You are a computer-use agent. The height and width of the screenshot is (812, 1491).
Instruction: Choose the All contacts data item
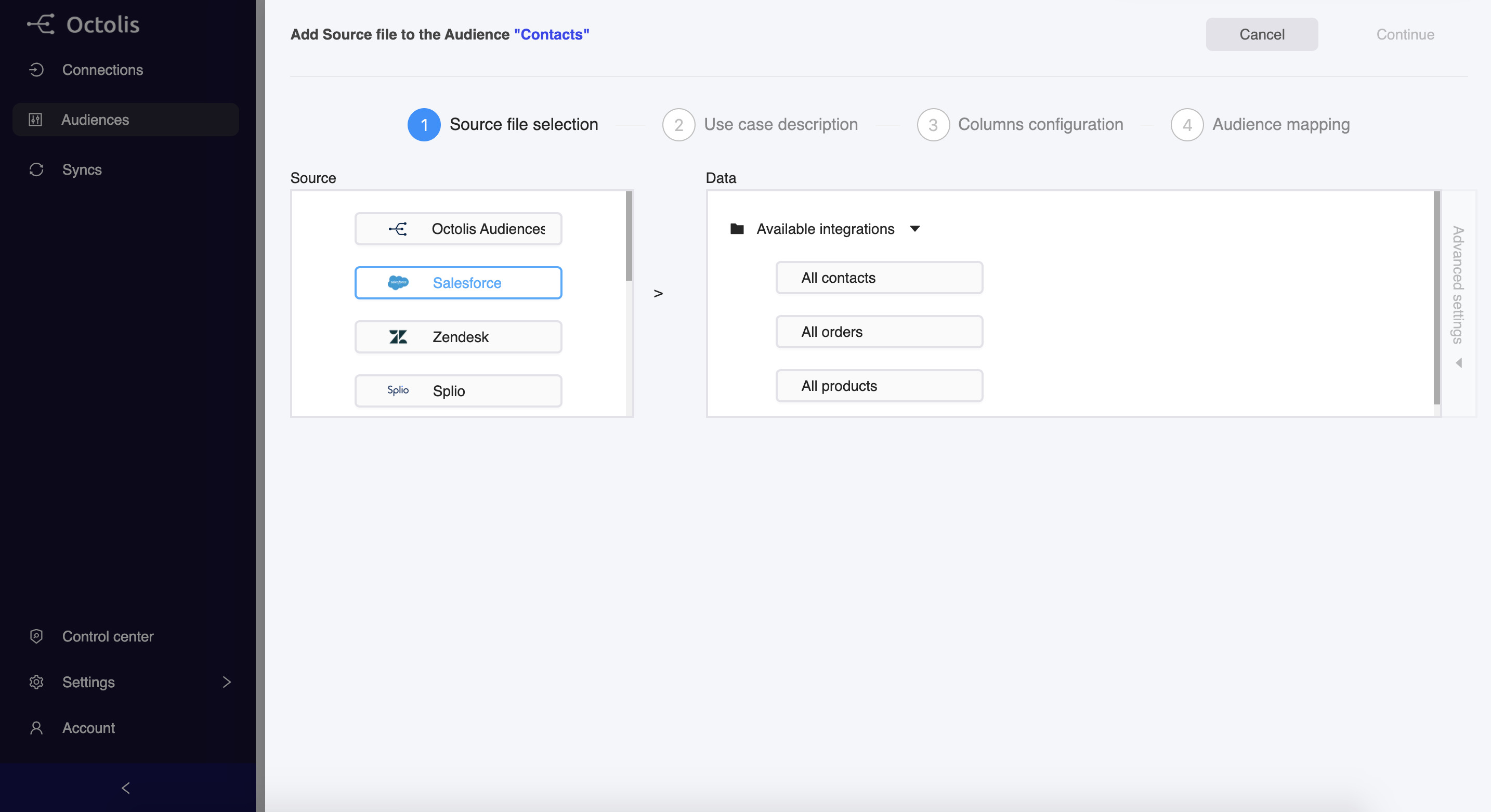(879, 278)
